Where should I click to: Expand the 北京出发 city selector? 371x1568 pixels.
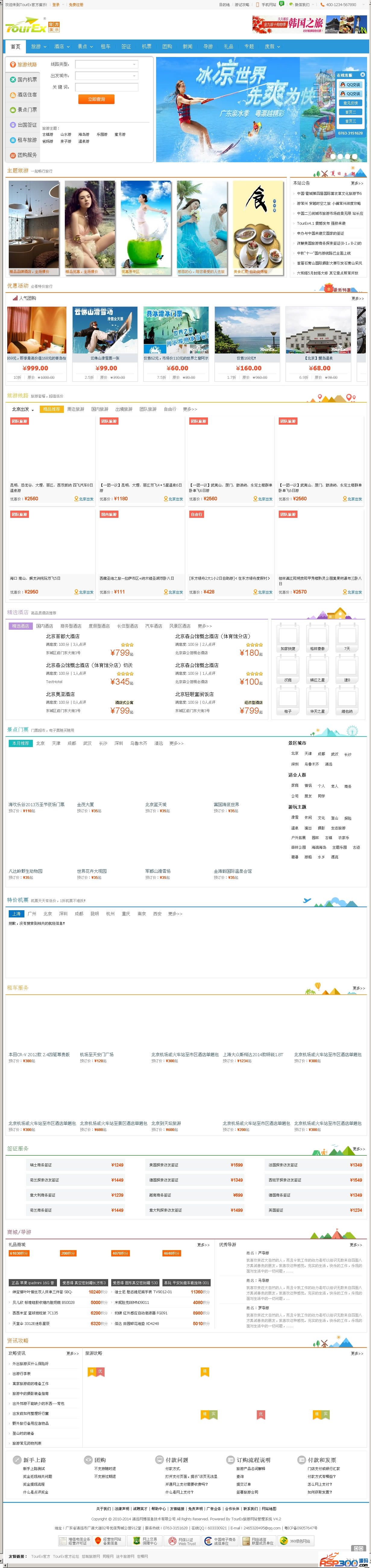tap(23, 409)
